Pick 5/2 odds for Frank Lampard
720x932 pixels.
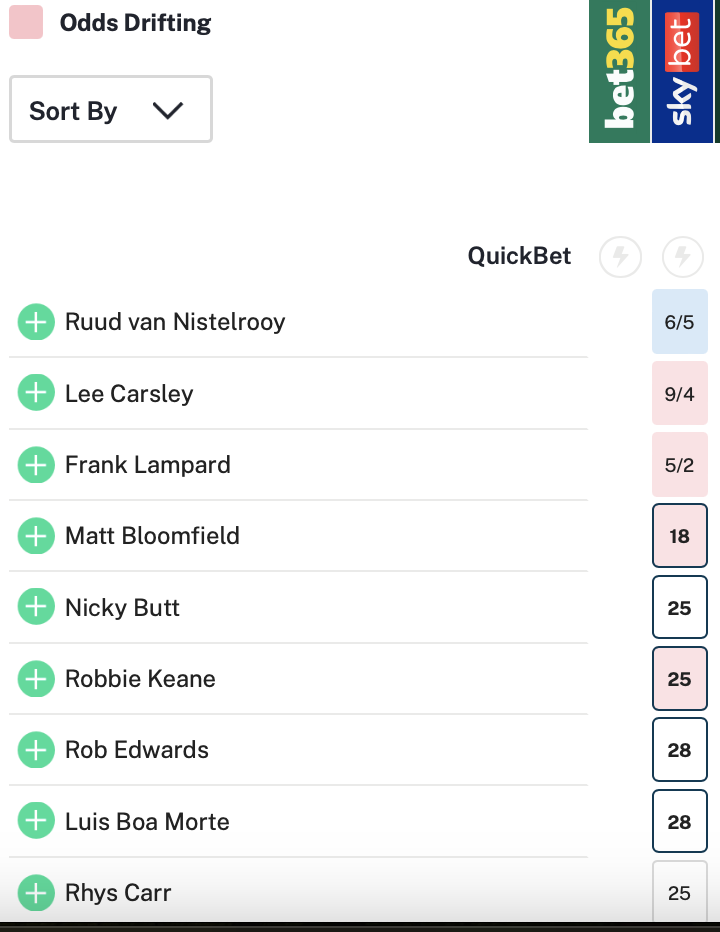tap(679, 465)
